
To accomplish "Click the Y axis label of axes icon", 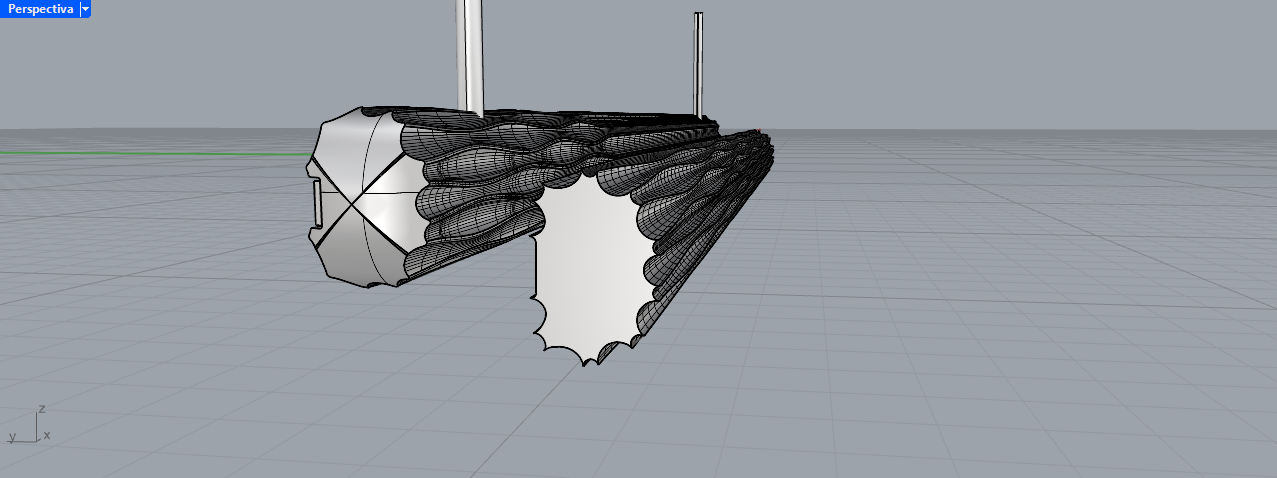I will point(12,437).
